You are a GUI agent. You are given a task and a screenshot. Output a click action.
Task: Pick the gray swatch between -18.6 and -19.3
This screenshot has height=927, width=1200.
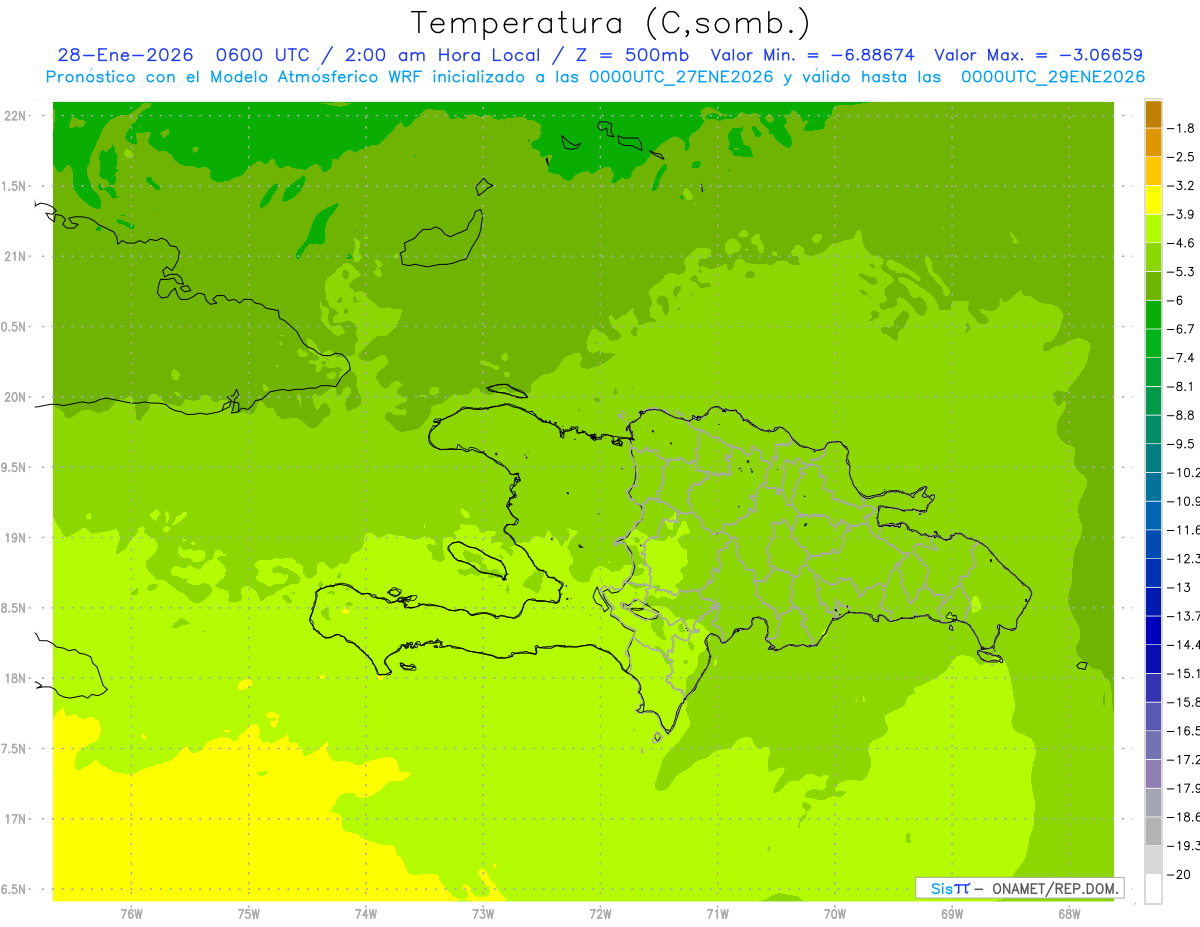[1153, 831]
